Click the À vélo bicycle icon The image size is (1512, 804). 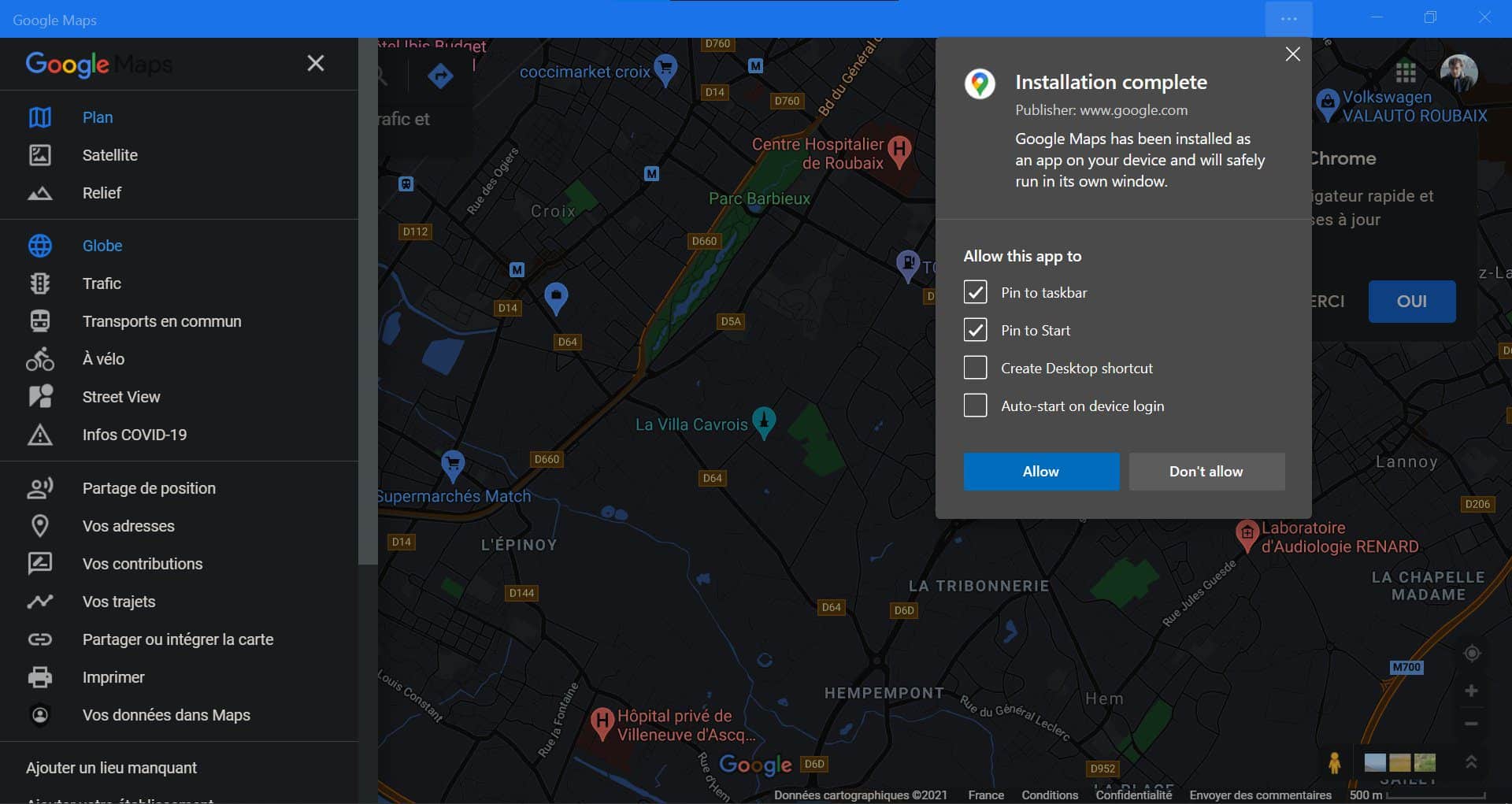point(40,359)
